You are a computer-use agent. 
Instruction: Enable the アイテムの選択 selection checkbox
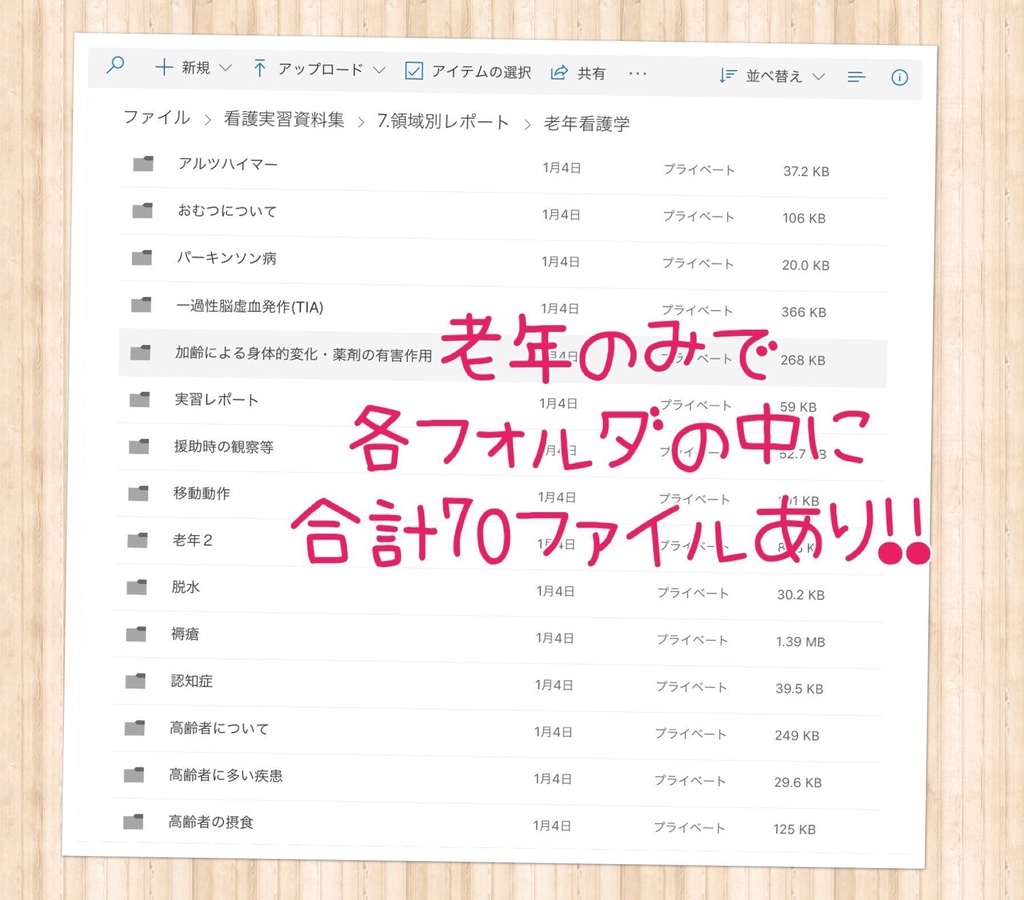pyautogui.click(x=413, y=70)
